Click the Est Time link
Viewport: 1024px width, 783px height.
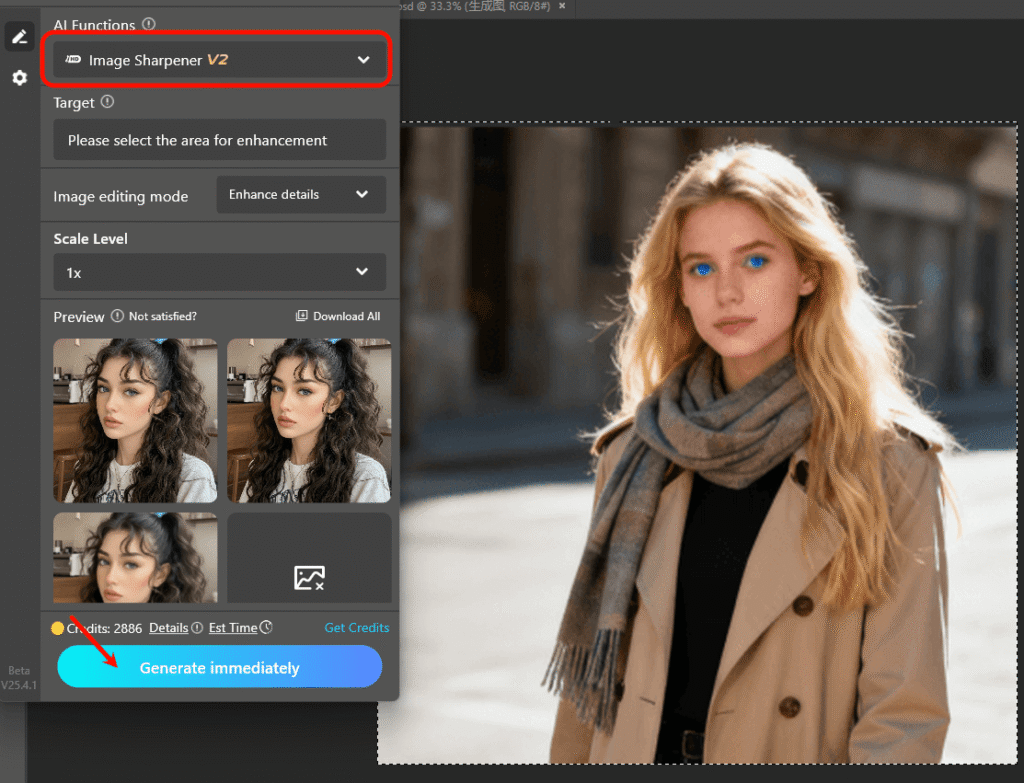pyautogui.click(x=233, y=628)
